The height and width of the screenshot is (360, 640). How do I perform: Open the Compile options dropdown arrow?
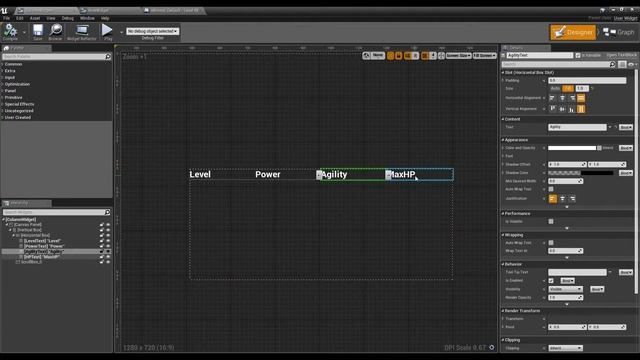click(x=24, y=32)
